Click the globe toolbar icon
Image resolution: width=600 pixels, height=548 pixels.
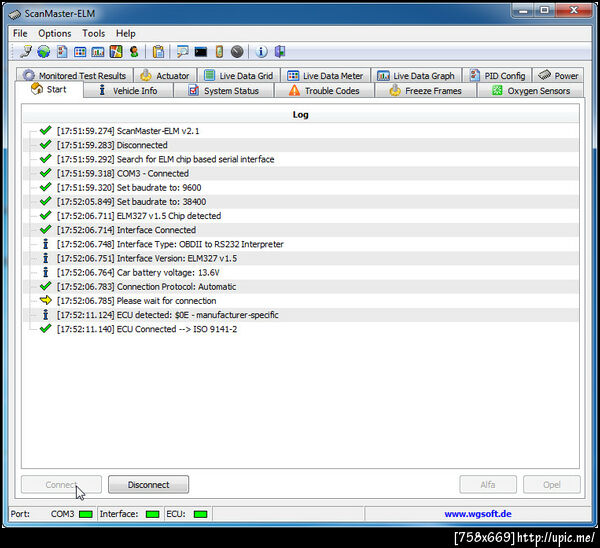point(44,51)
